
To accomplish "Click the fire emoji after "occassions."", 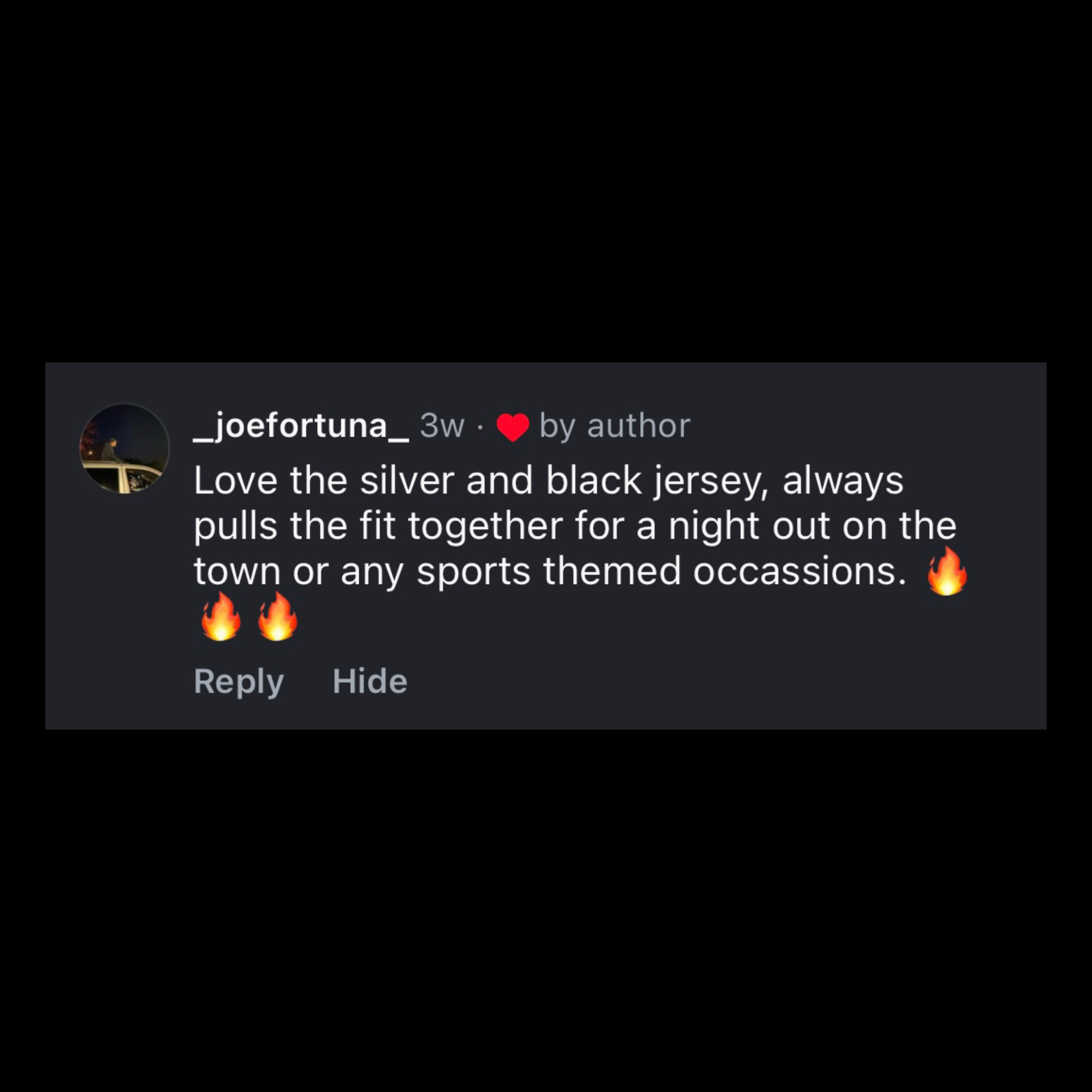I will pyautogui.click(x=947, y=571).
